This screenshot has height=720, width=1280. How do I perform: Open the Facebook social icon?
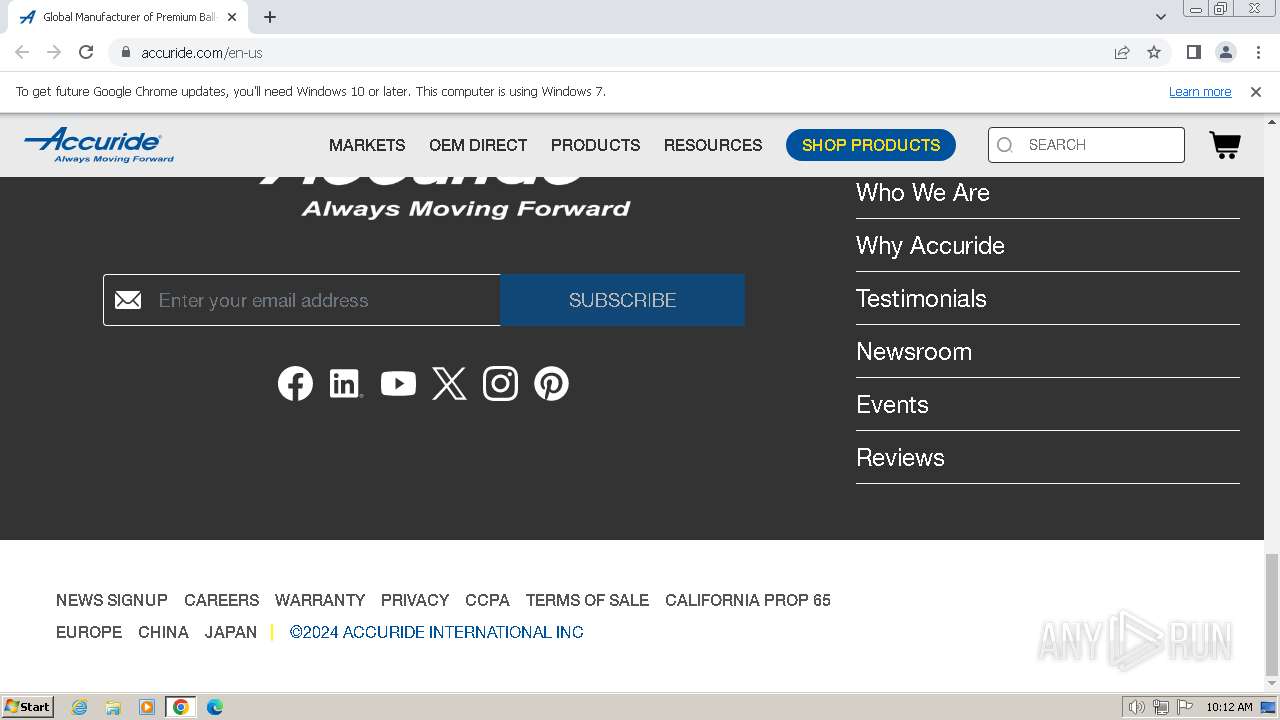click(295, 384)
